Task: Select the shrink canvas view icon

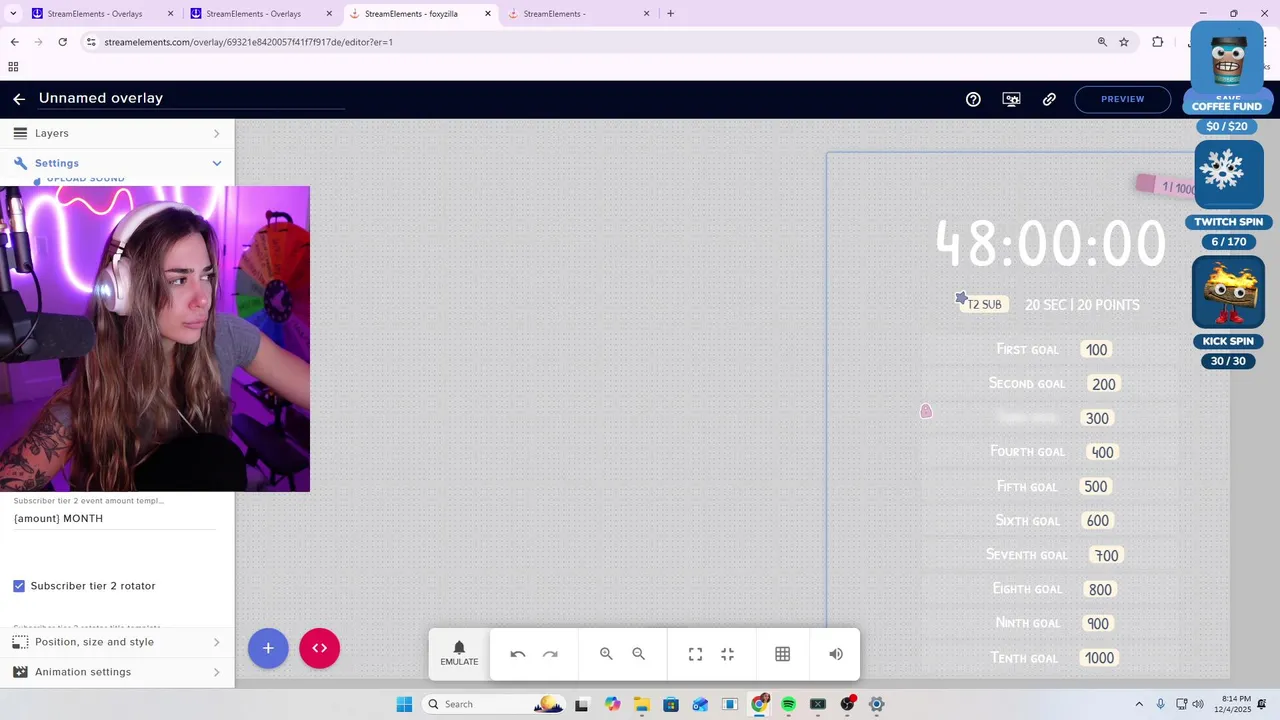Action: tap(728, 654)
